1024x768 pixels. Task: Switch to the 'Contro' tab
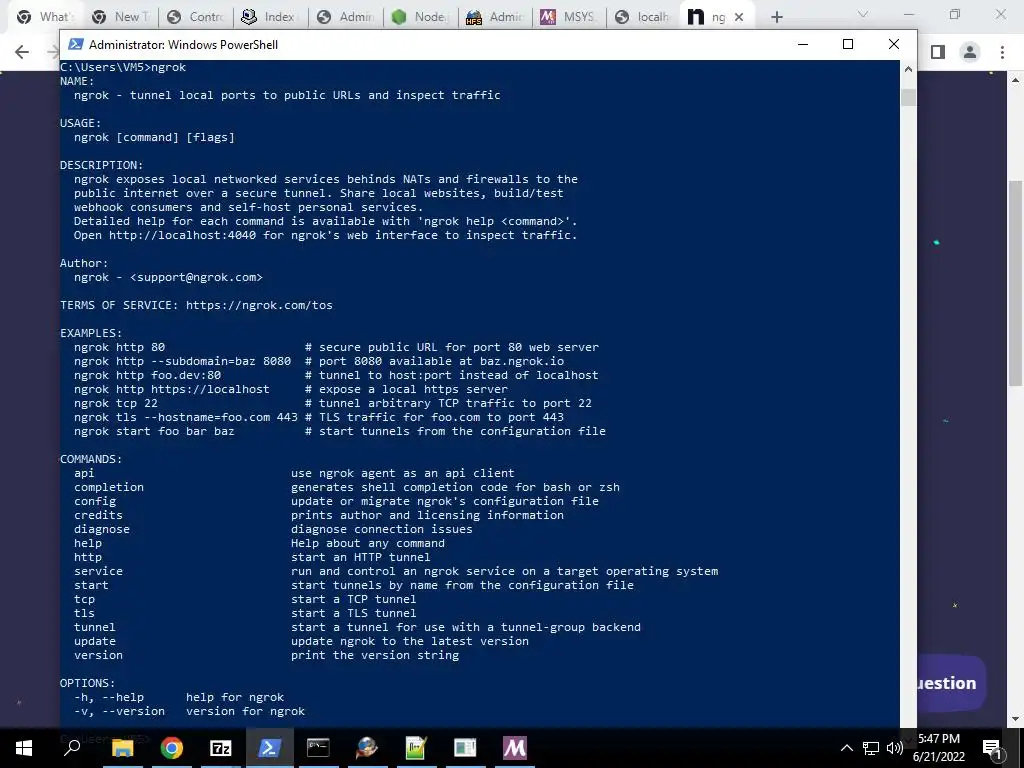[x=195, y=17]
